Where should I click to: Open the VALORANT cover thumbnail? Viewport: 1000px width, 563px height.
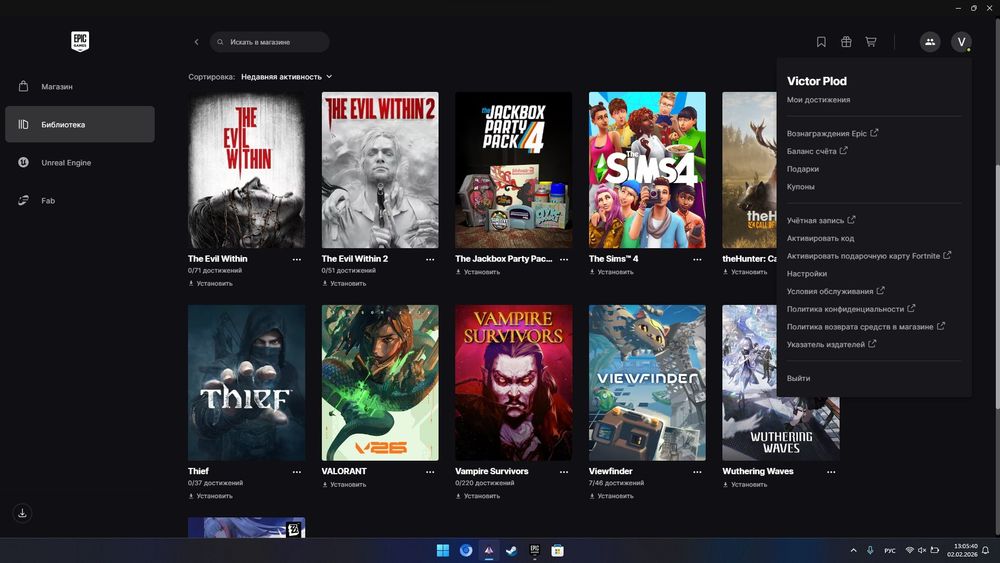380,383
